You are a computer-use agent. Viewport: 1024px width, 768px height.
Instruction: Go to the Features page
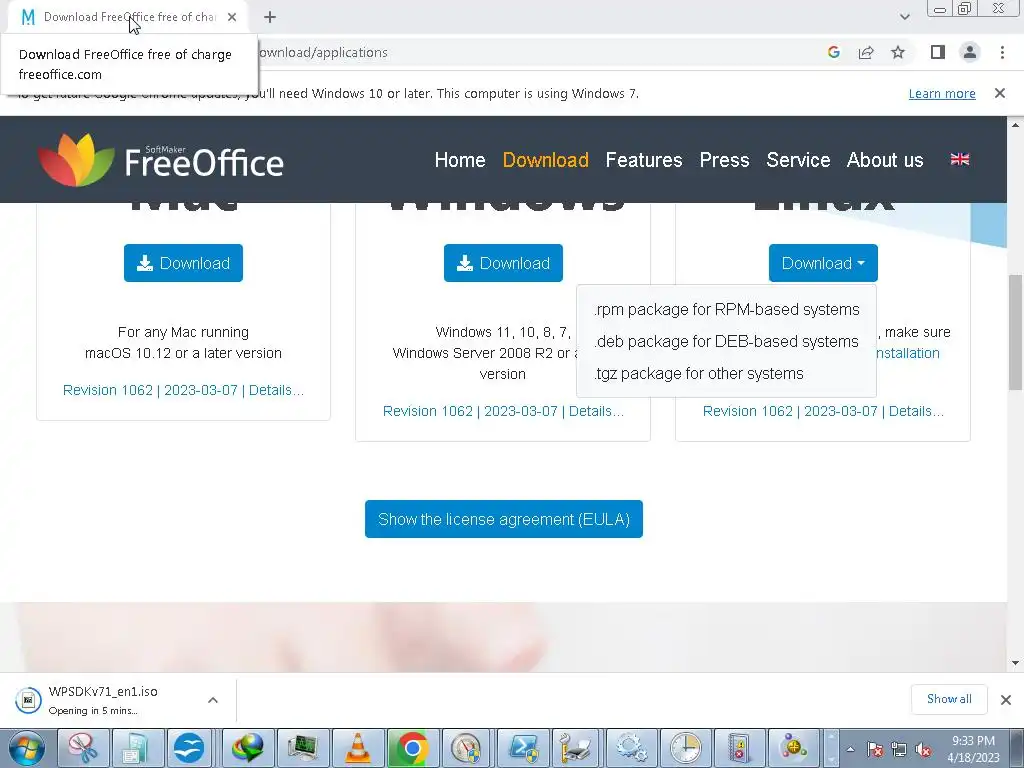pyautogui.click(x=644, y=160)
